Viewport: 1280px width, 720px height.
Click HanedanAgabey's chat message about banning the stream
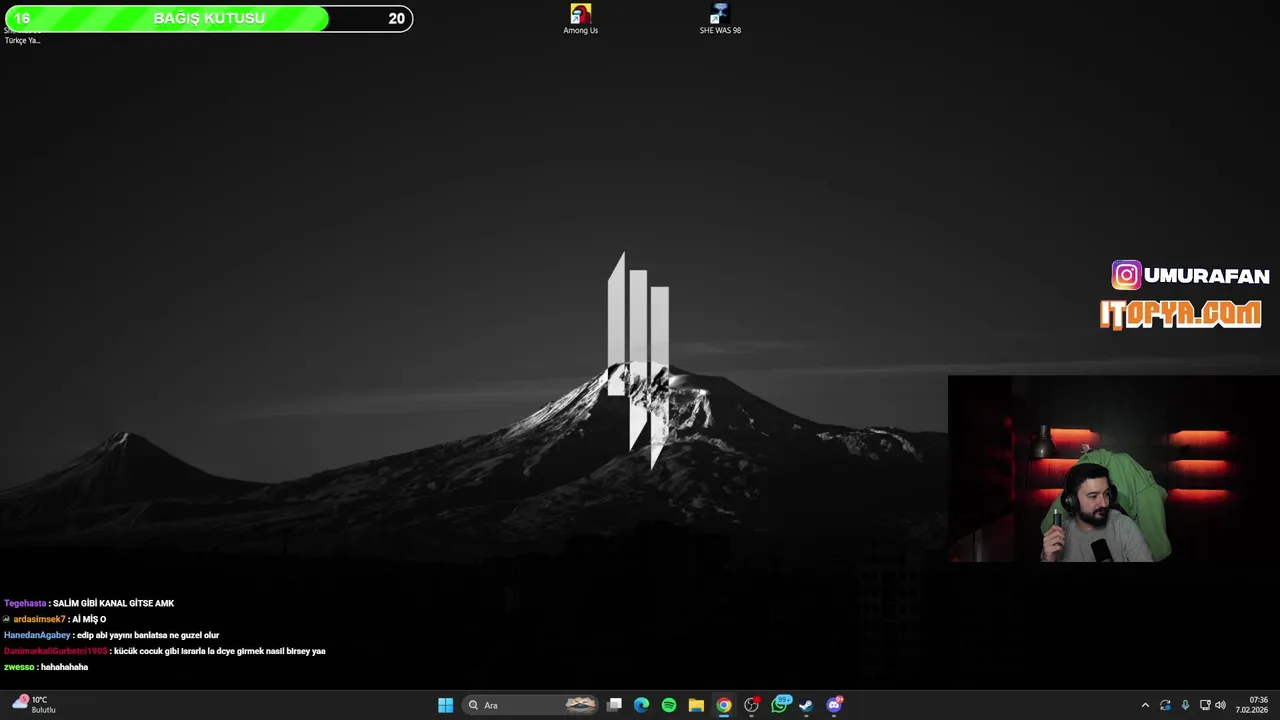click(x=111, y=635)
